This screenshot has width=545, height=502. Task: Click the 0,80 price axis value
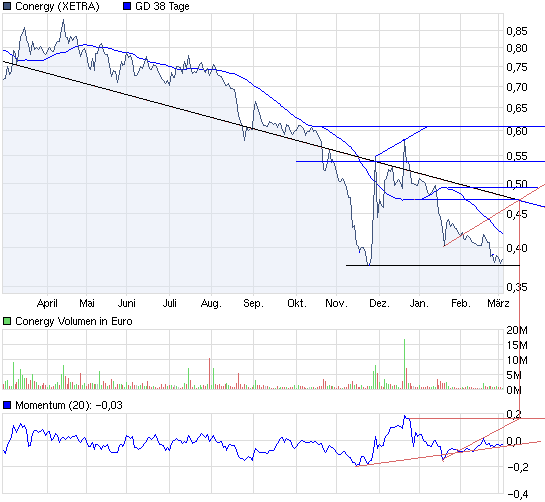point(517,48)
